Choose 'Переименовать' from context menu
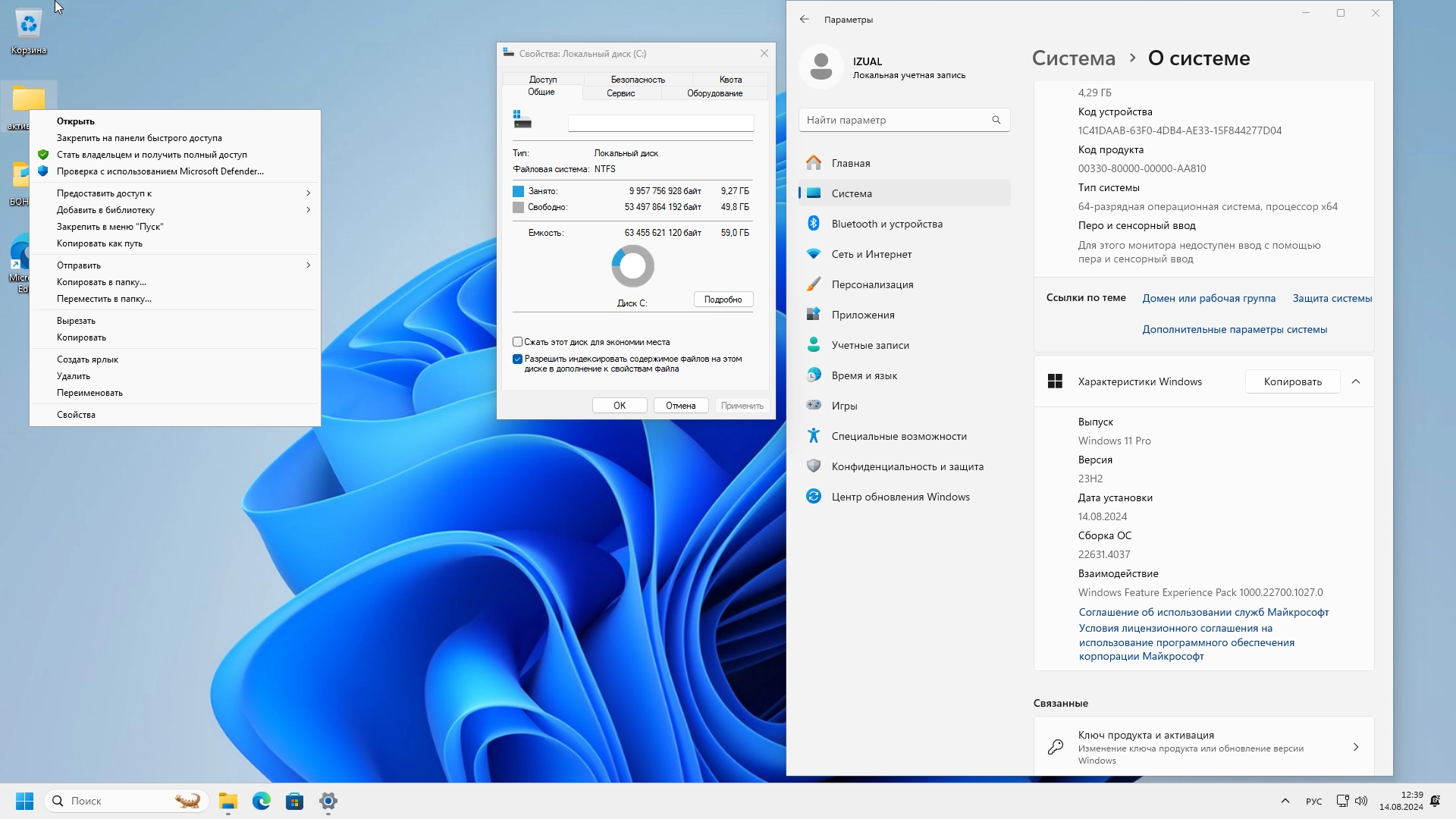 (x=89, y=393)
